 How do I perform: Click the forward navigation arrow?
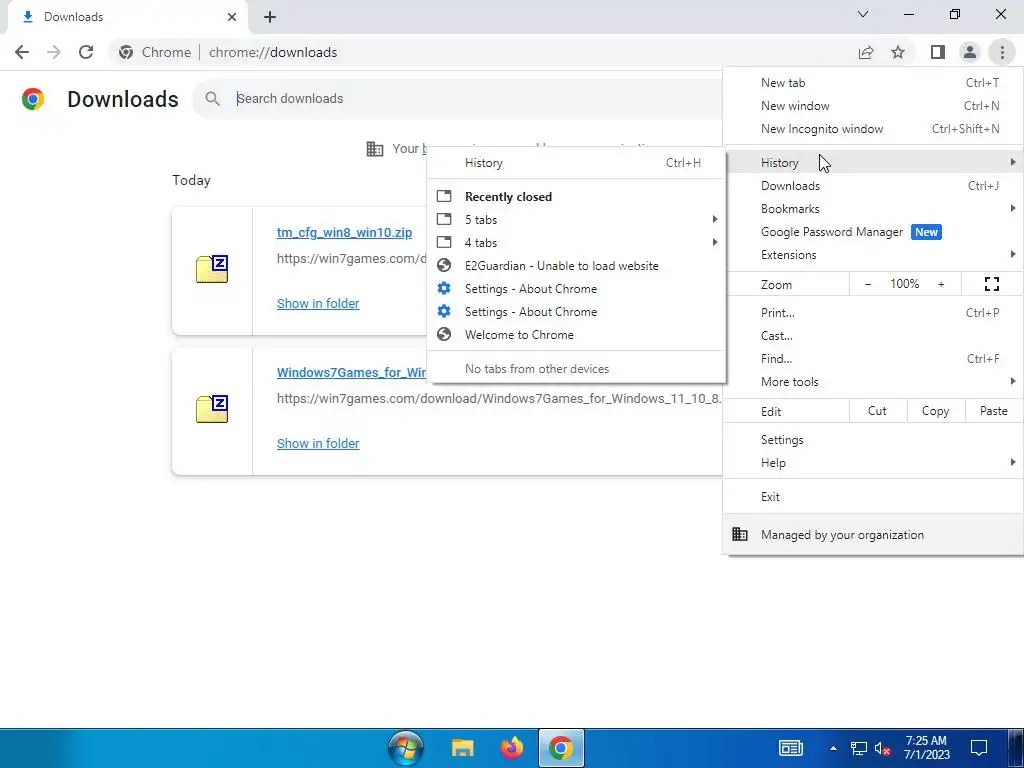coord(54,52)
